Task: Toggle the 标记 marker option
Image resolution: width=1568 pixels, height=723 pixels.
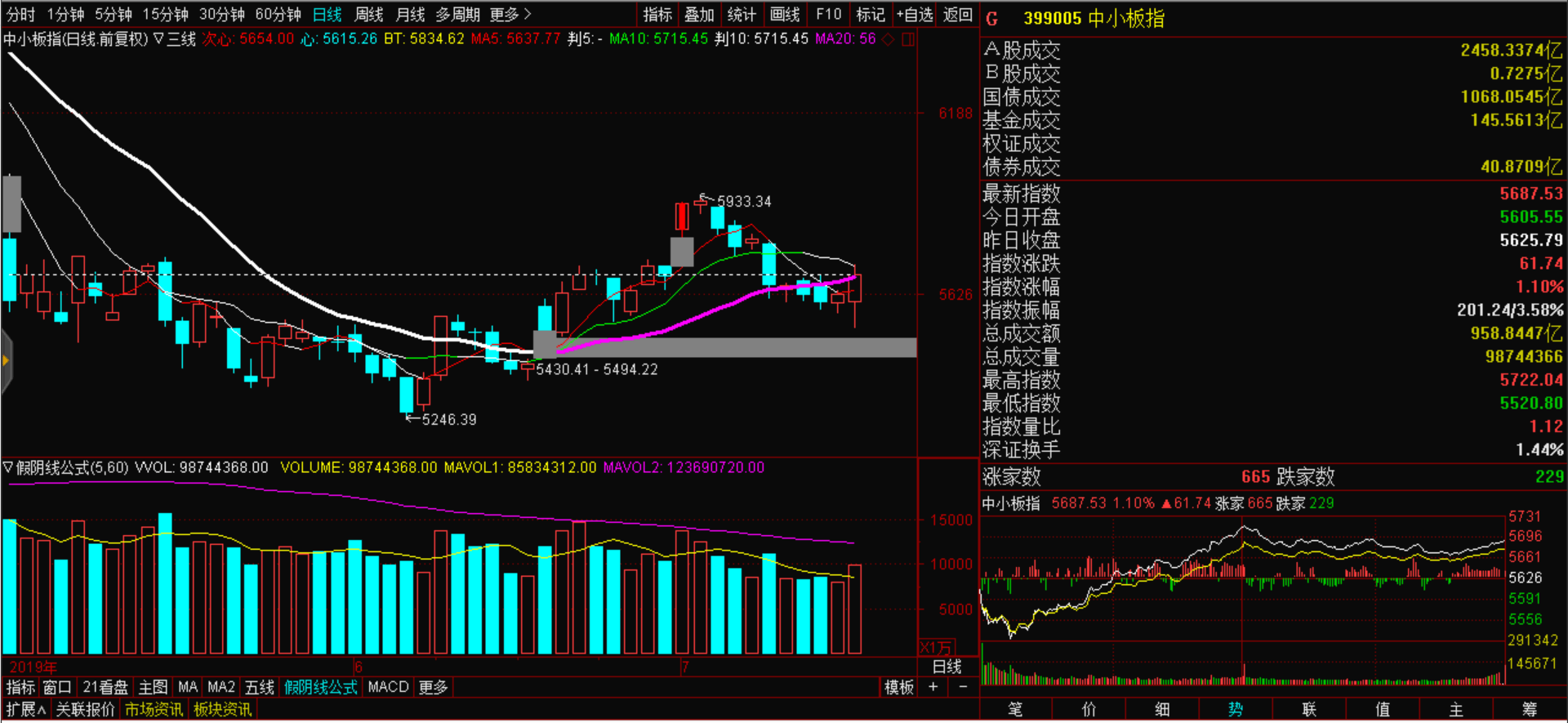Action: click(871, 15)
